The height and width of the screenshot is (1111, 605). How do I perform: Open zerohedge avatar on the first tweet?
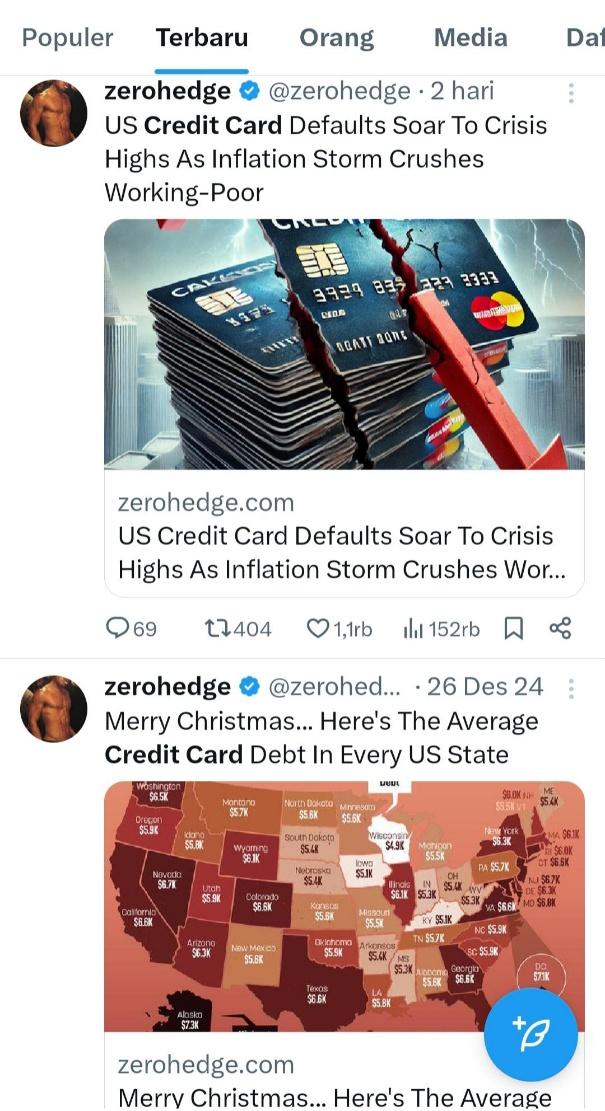[x=54, y=113]
